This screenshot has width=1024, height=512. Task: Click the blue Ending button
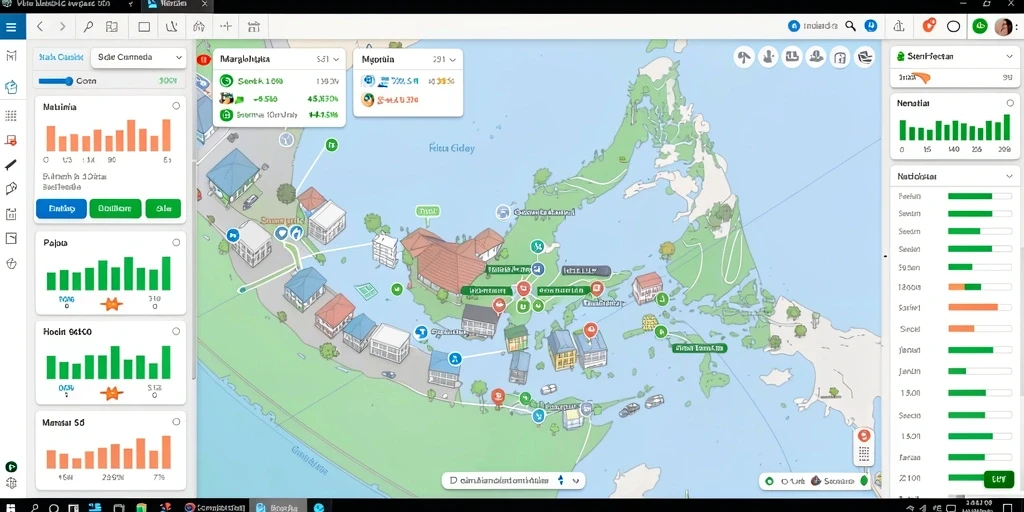pyautogui.click(x=61, y=209)
